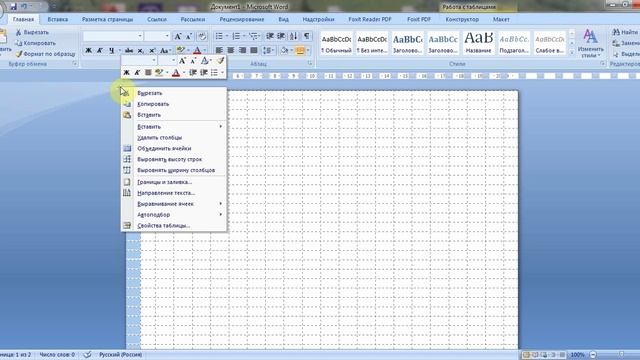Open the Конструктор tab
The height and width of the screenshot is (360, 640).
(462, 19)
